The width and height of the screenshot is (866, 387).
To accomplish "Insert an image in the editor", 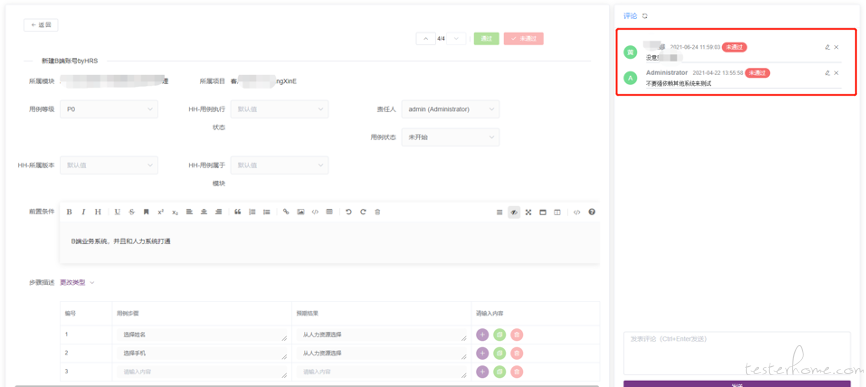I will [301, 212].
